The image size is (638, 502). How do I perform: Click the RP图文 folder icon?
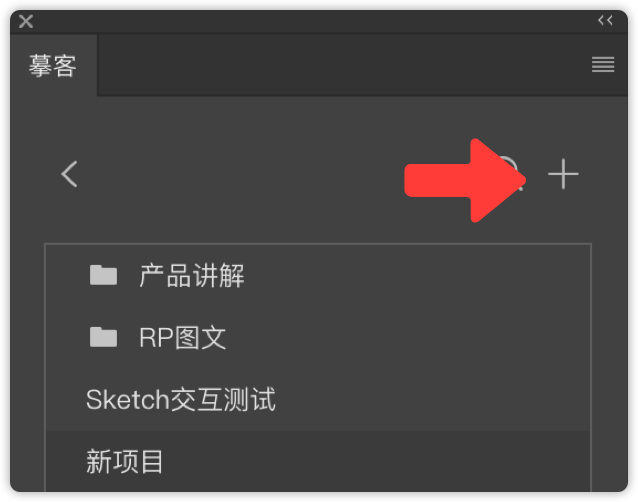point(103,337)
